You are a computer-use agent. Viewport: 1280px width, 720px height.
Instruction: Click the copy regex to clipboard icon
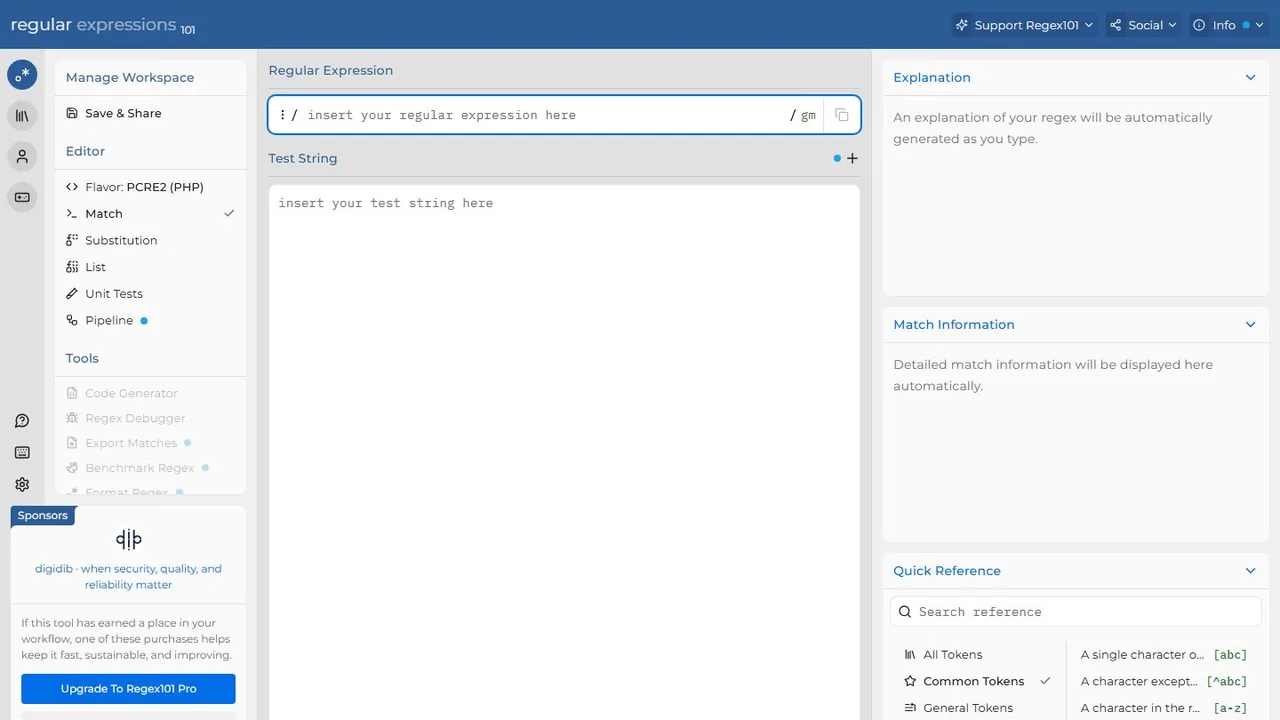(842, 115)
